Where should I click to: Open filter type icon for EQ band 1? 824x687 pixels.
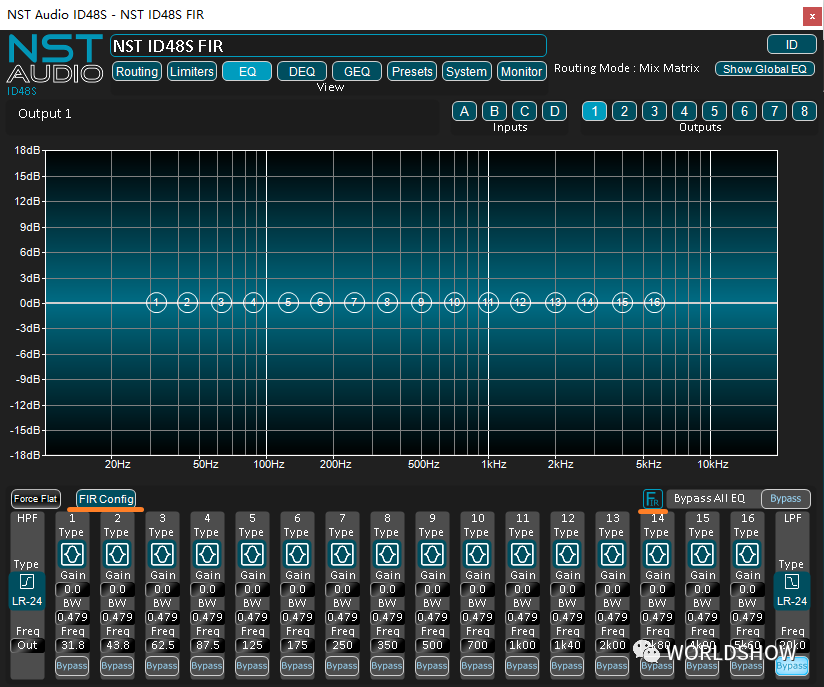coord(72,555)
